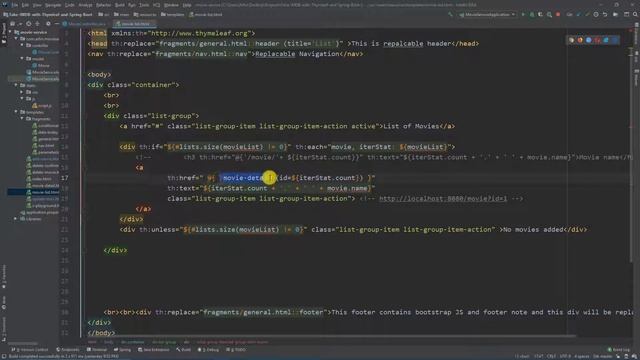The image size is (640, 360).
Task: Open the Spring tool window
Action: tap(122, 350)
